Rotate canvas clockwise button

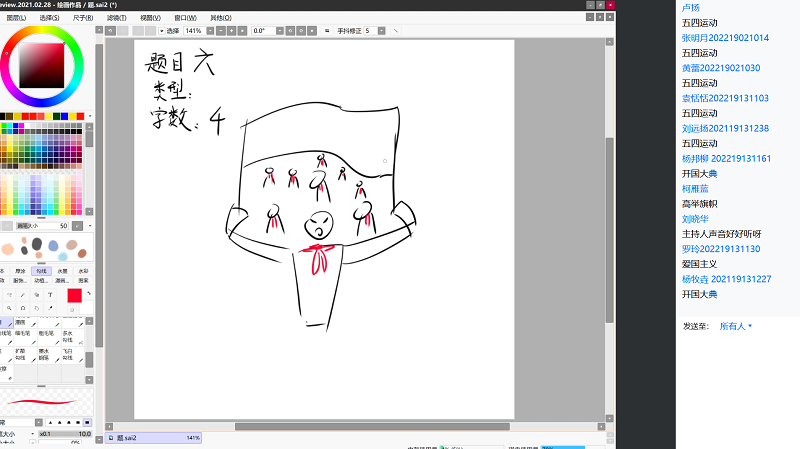301,31
